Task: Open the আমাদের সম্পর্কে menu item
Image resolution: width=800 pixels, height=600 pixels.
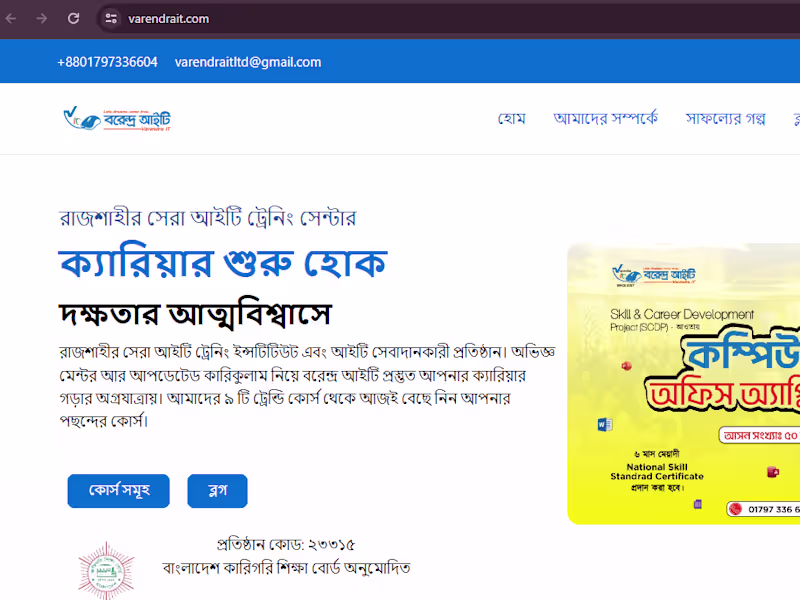Action: click(606, 118)
